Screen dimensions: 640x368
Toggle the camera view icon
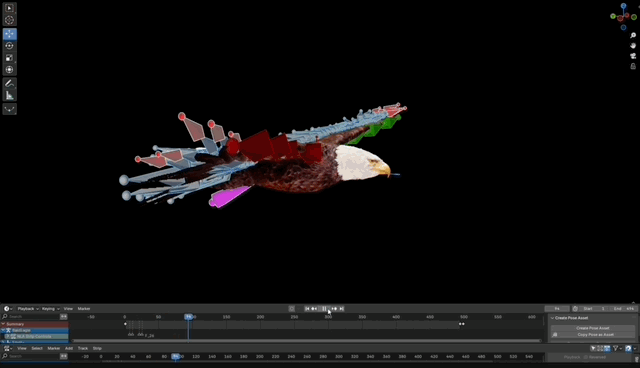[x=633, y=56]
